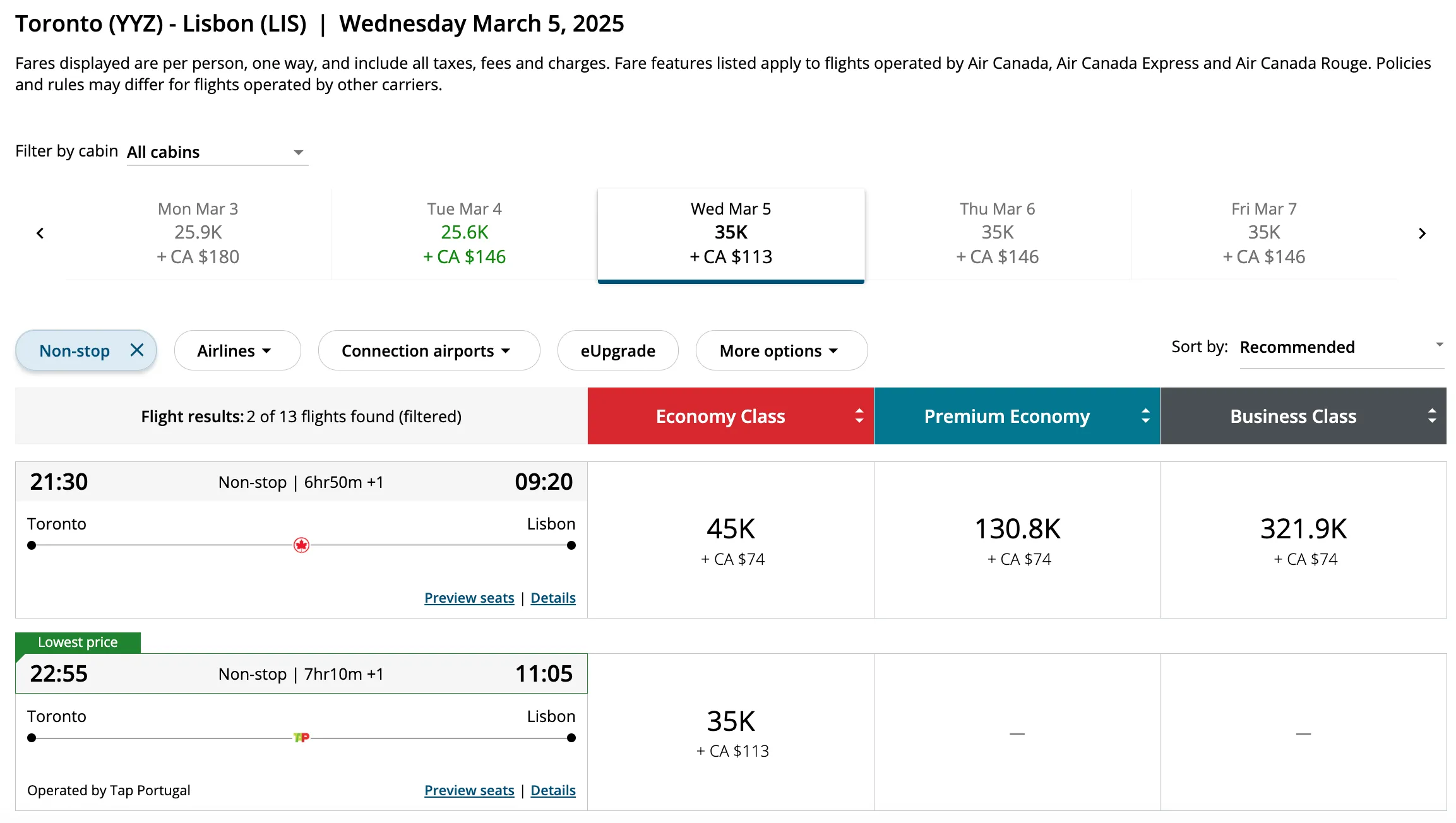Click 'Non-stop | 6hr50m +1' duration text
This screenshot has height=823, width=1456.
click(x=301, y=482)
